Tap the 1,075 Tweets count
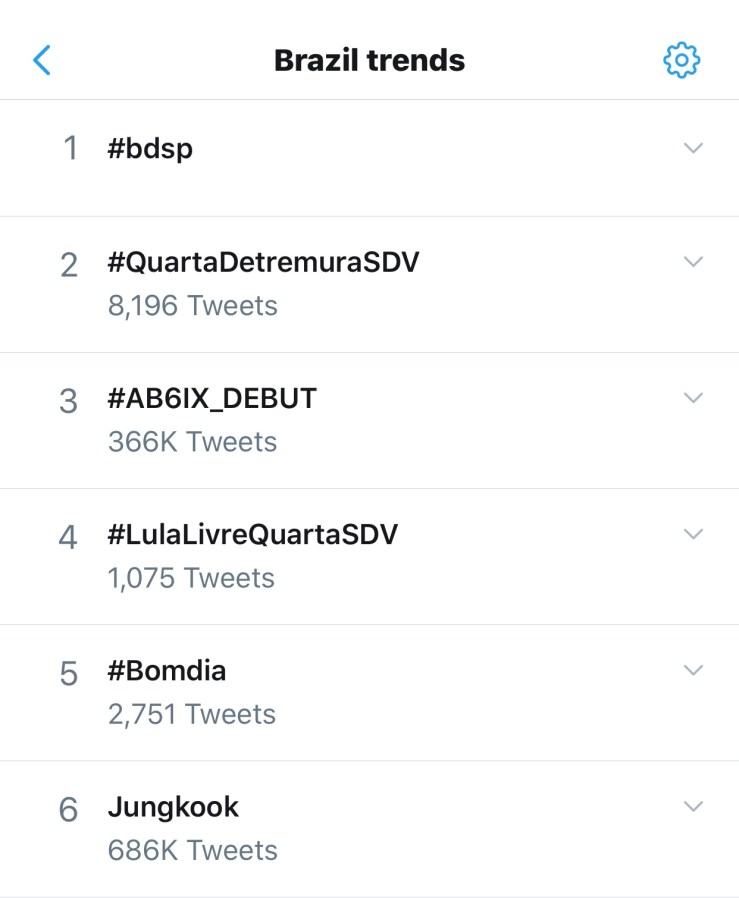The width and height of the screenshot is (739, 898). pyautogui.click(x=191, y=578)
